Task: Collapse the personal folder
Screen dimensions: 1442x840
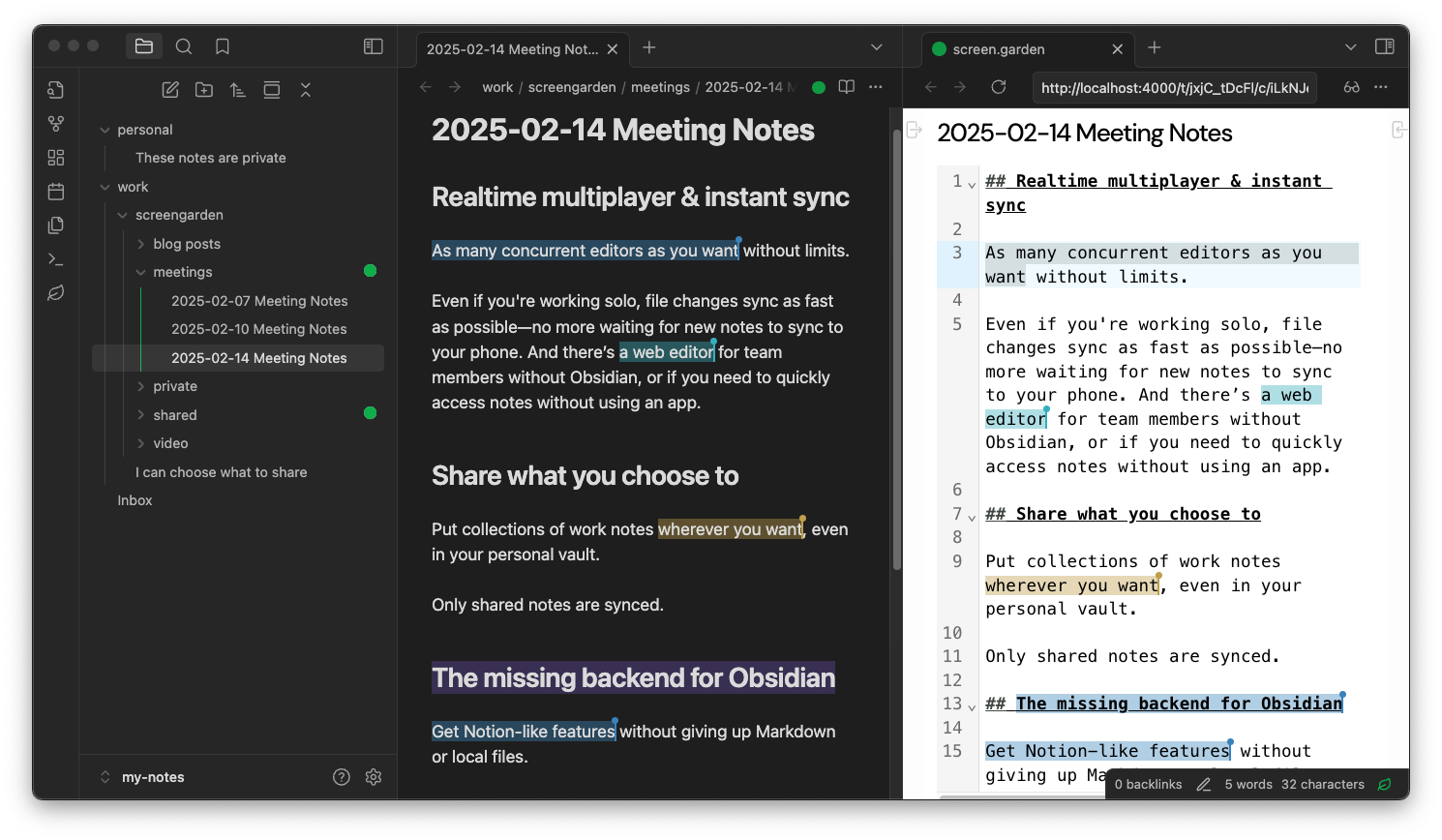Action: 105,130
